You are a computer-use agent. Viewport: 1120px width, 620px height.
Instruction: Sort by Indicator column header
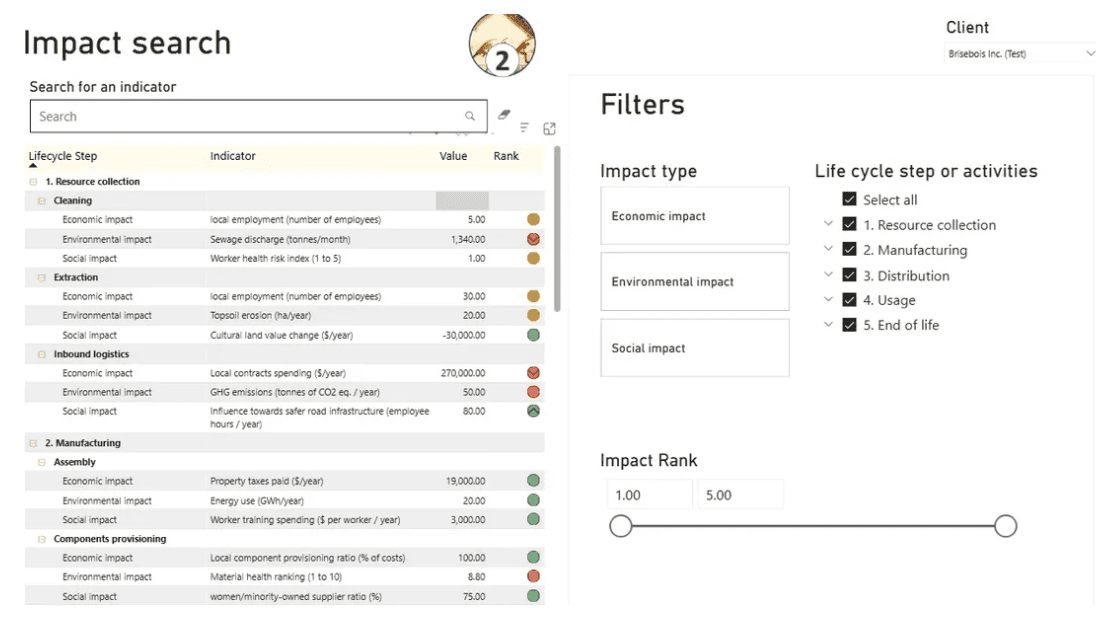pyautogui.click(x=233, y=156)
